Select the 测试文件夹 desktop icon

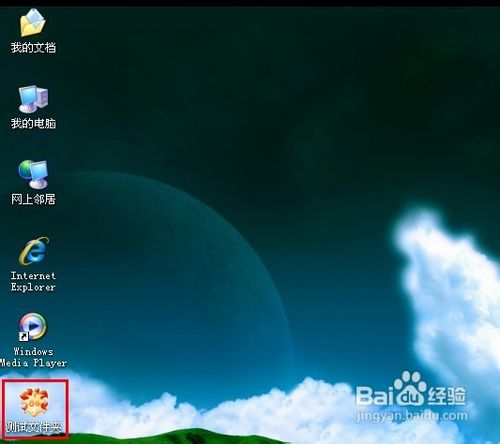point(34,402)
